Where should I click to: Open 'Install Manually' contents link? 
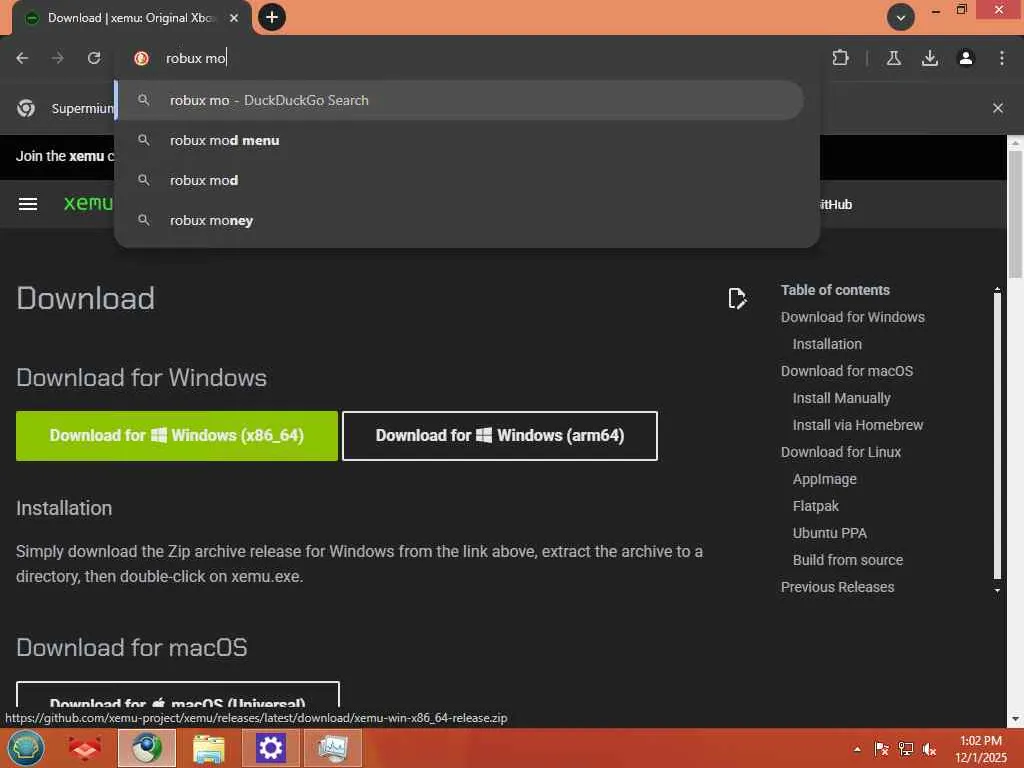click(x=841, y=398)
